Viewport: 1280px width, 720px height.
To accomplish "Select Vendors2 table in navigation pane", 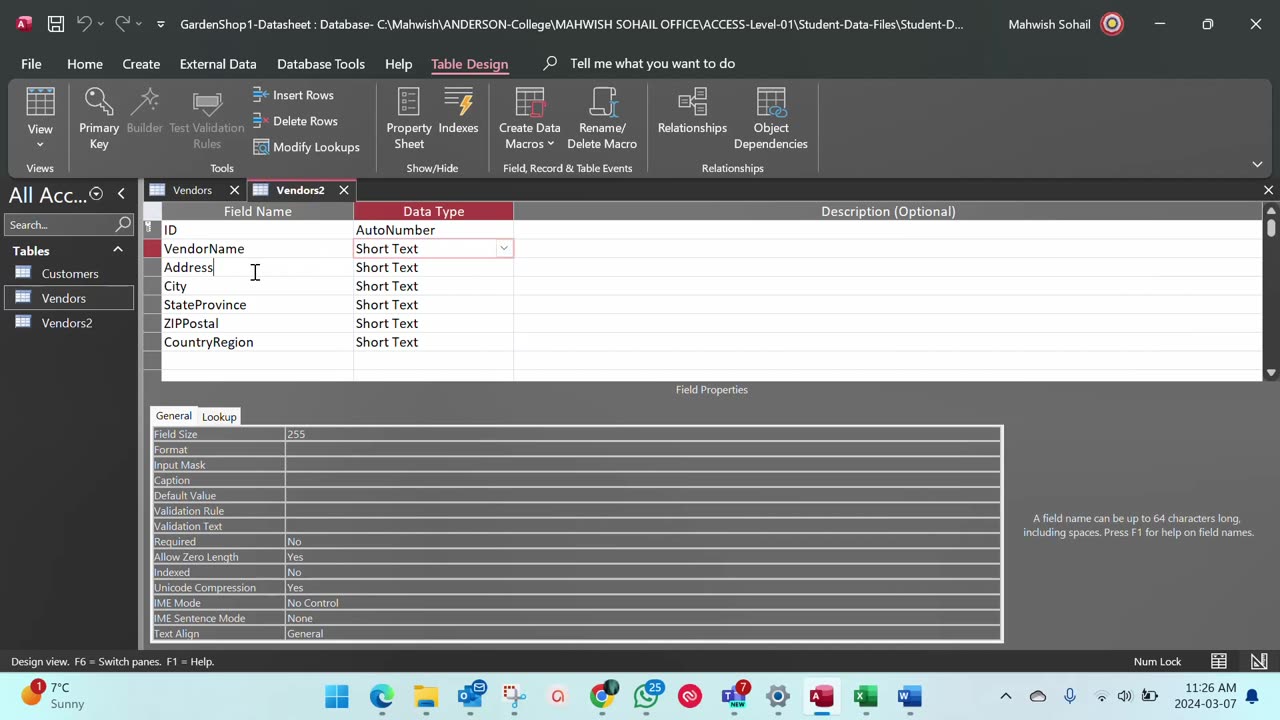I will 69,323.
